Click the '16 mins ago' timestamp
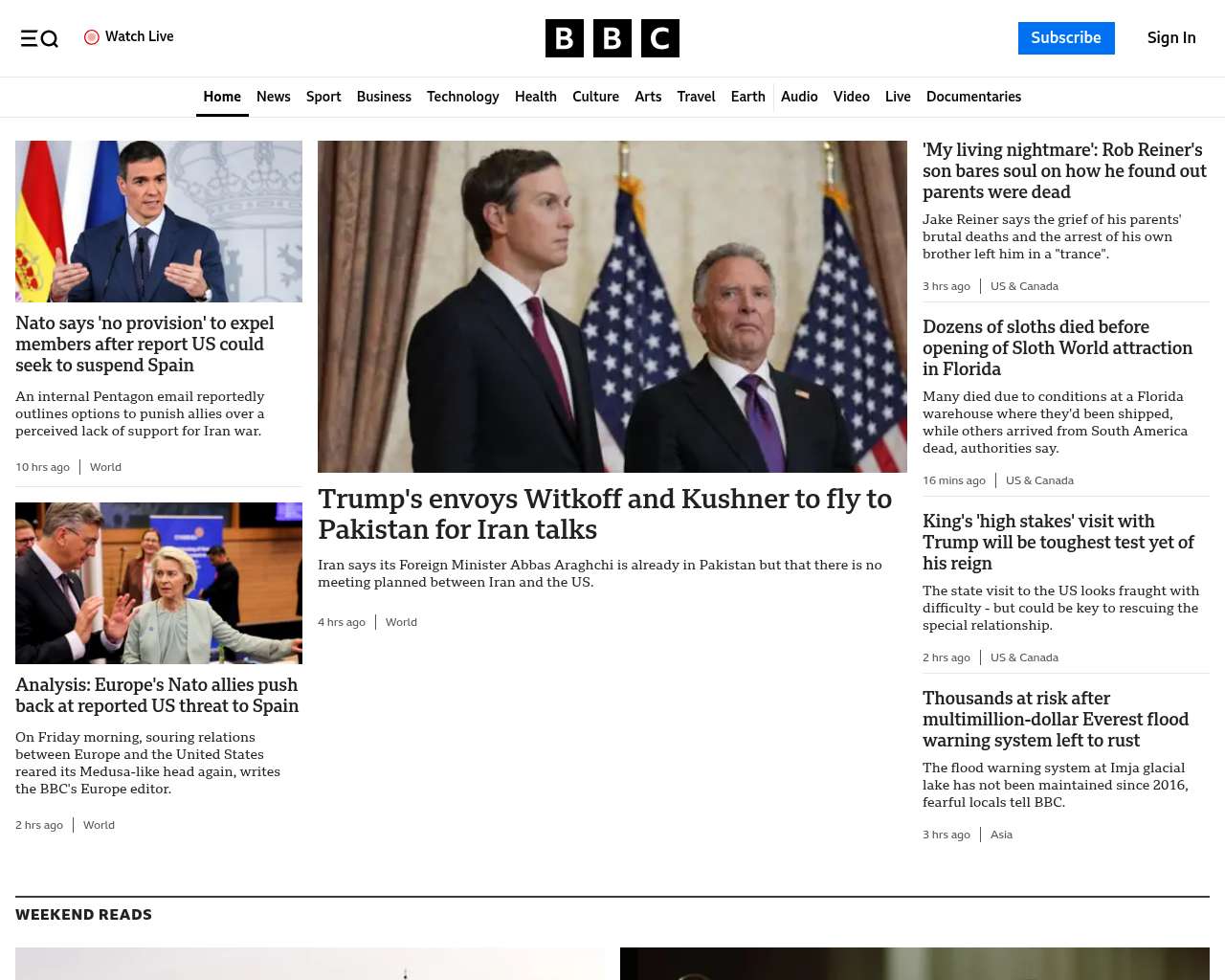1225x980 pixels. [x=954, y=480]
